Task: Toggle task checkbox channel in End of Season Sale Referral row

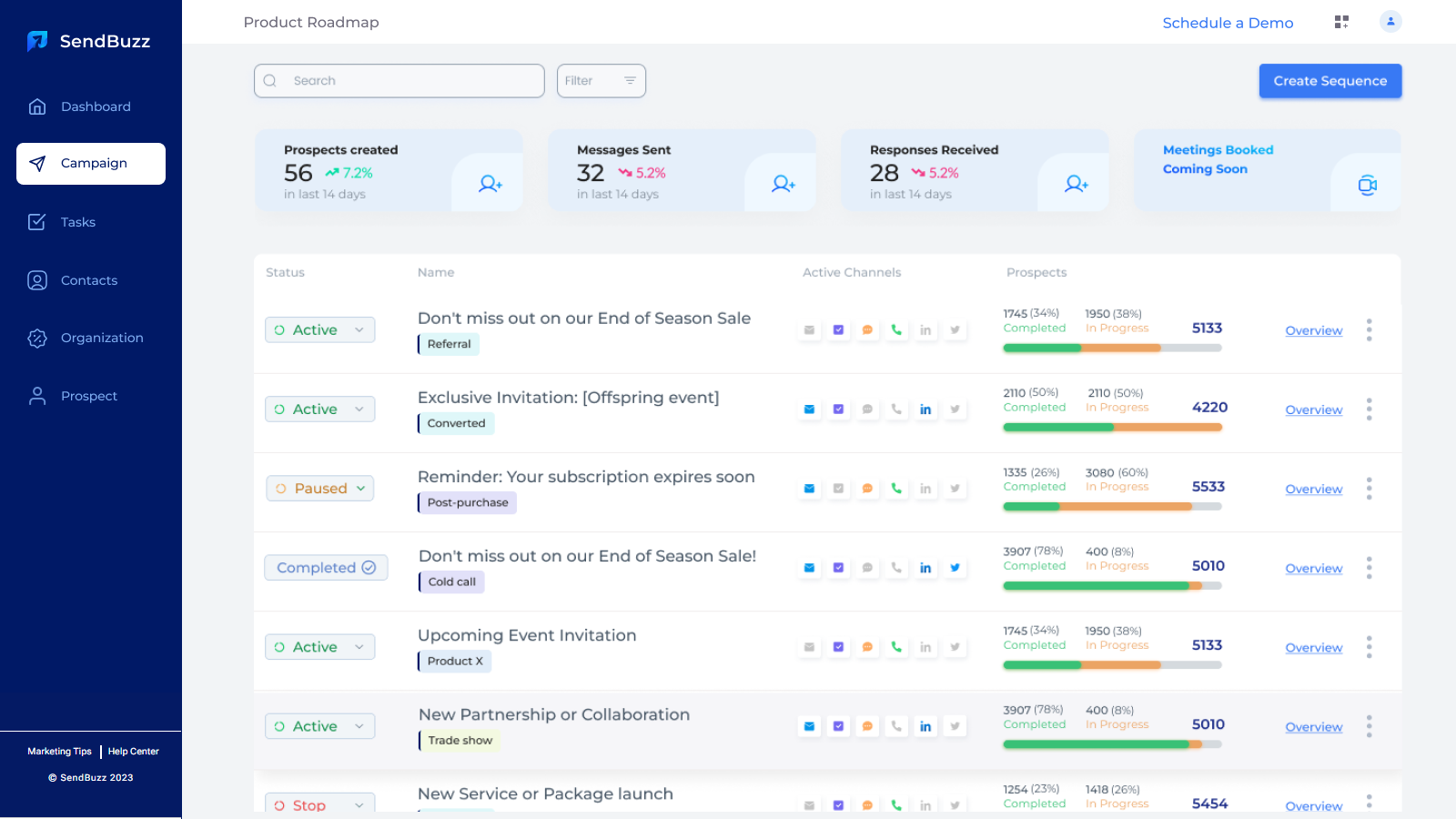Action: 838,330
